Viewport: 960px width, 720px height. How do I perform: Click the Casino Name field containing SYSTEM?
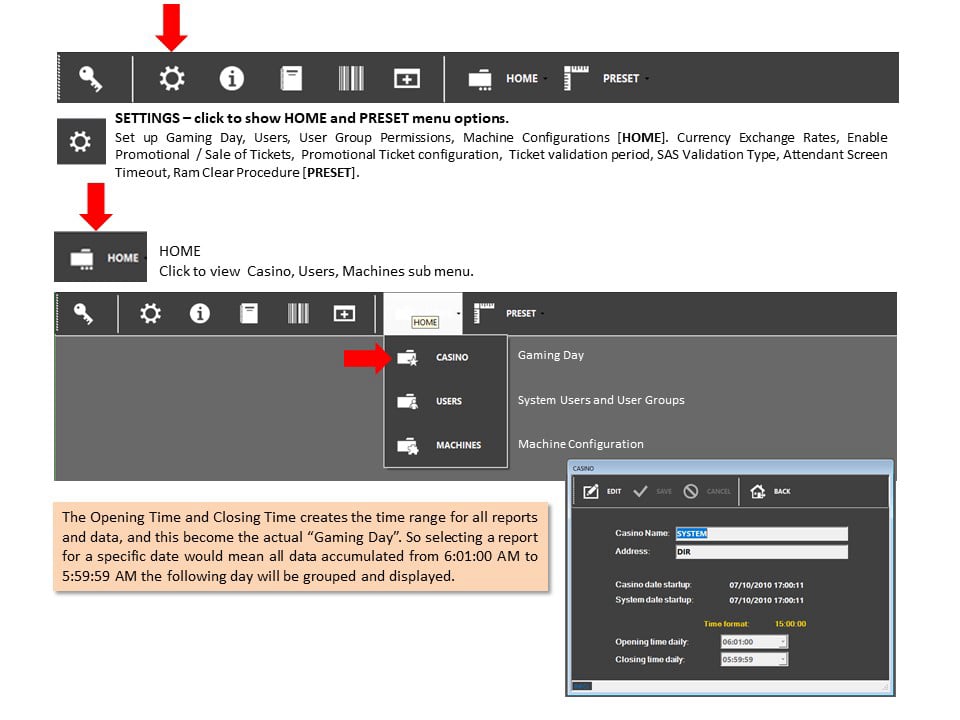click(x=762, y=533)
